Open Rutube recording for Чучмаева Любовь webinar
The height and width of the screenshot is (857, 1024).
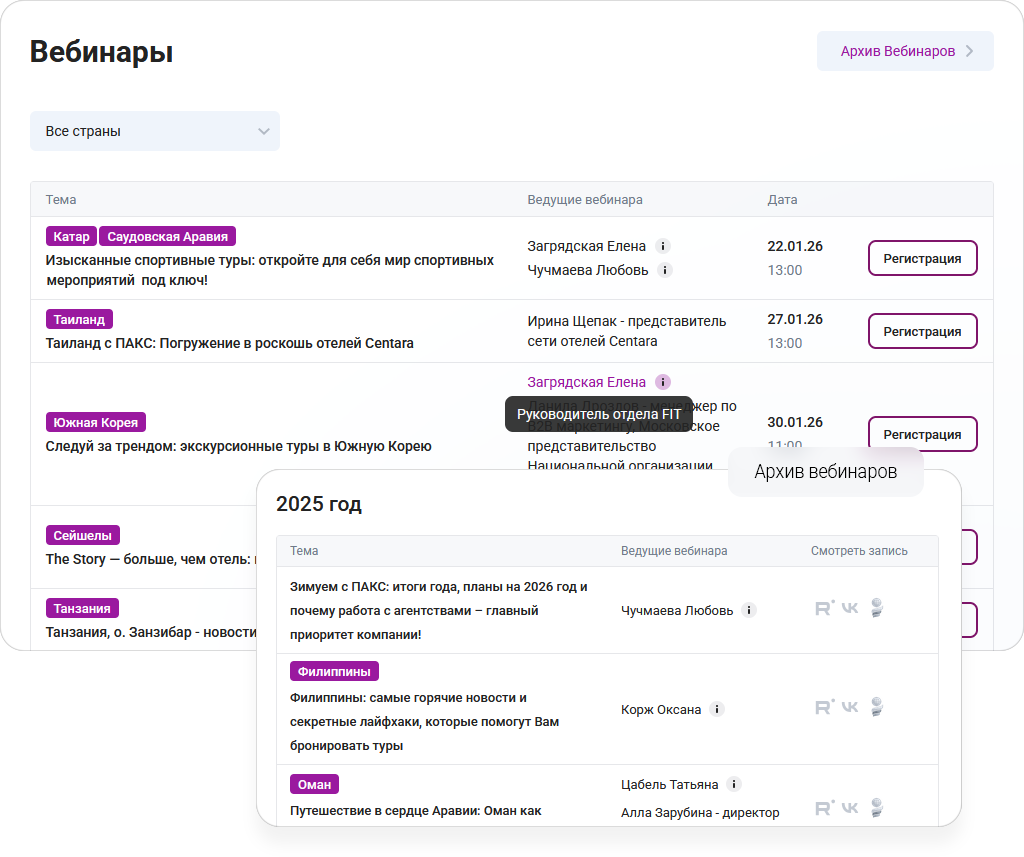(825, 608)
